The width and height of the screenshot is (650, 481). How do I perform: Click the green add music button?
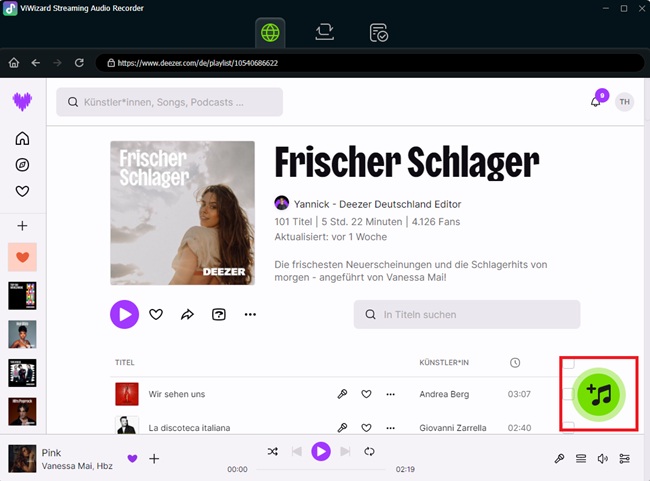click(x=599, y=395)
